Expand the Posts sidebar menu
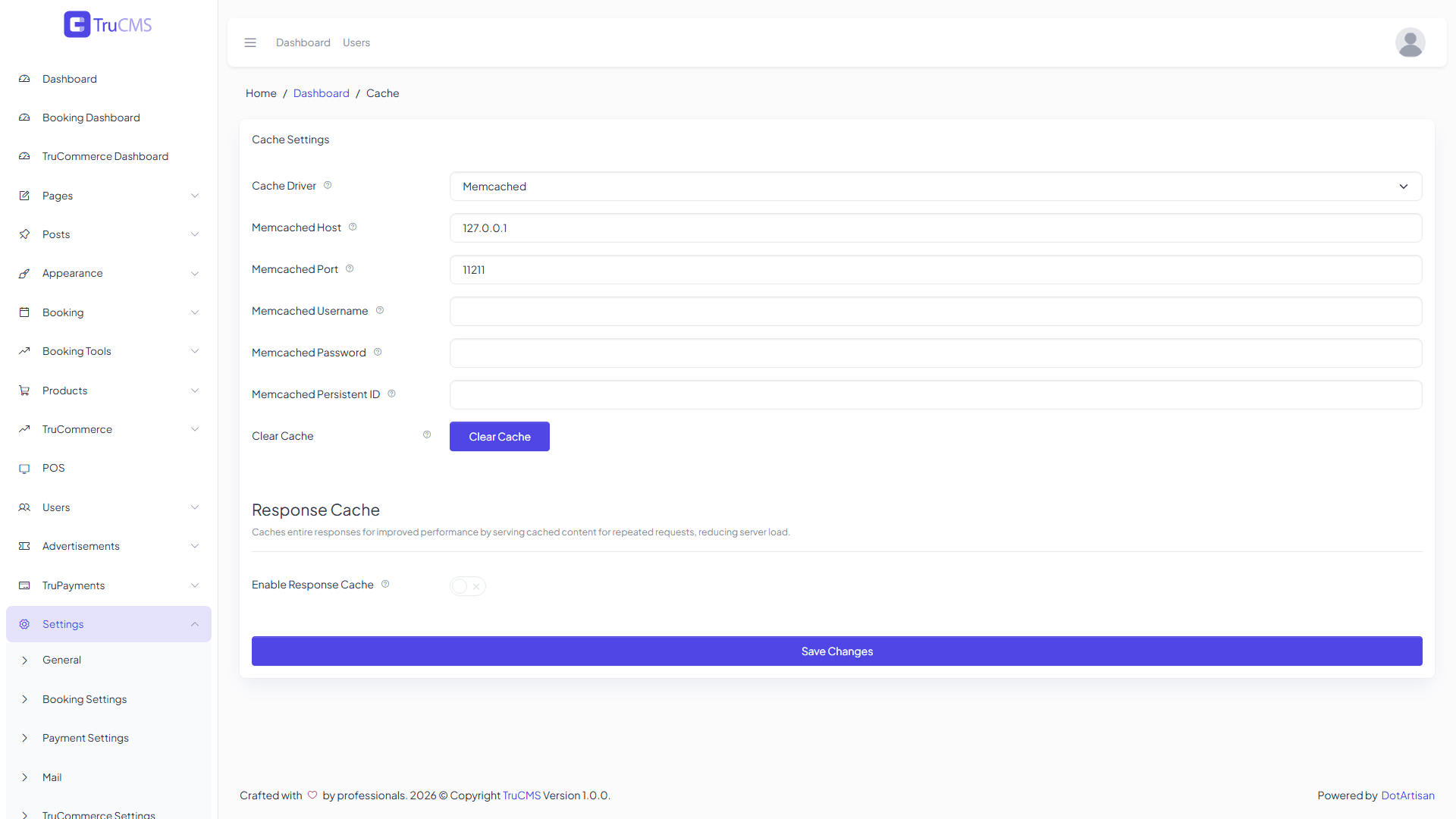Viewport: 1456px width, 819px height. click(108, 234)
